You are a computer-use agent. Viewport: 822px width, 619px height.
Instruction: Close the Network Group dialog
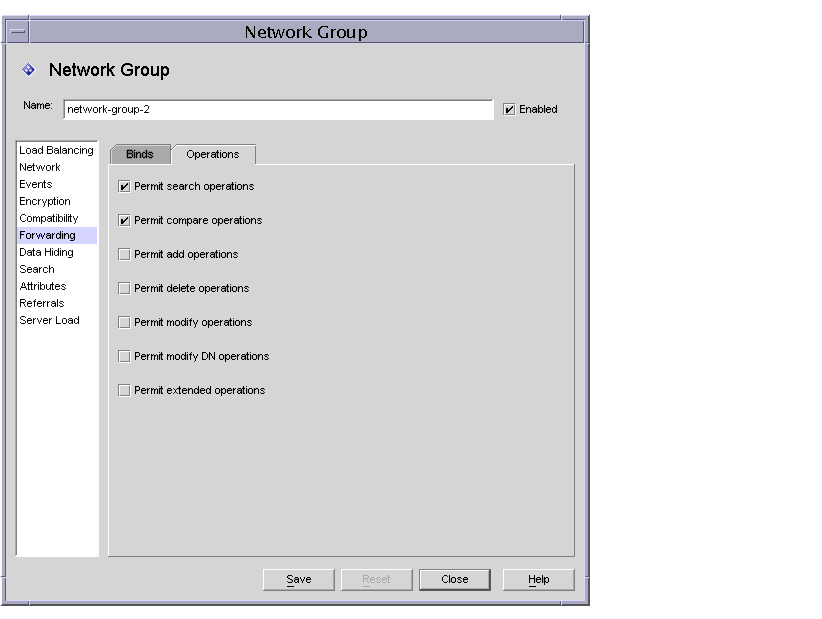click(455, 579)
